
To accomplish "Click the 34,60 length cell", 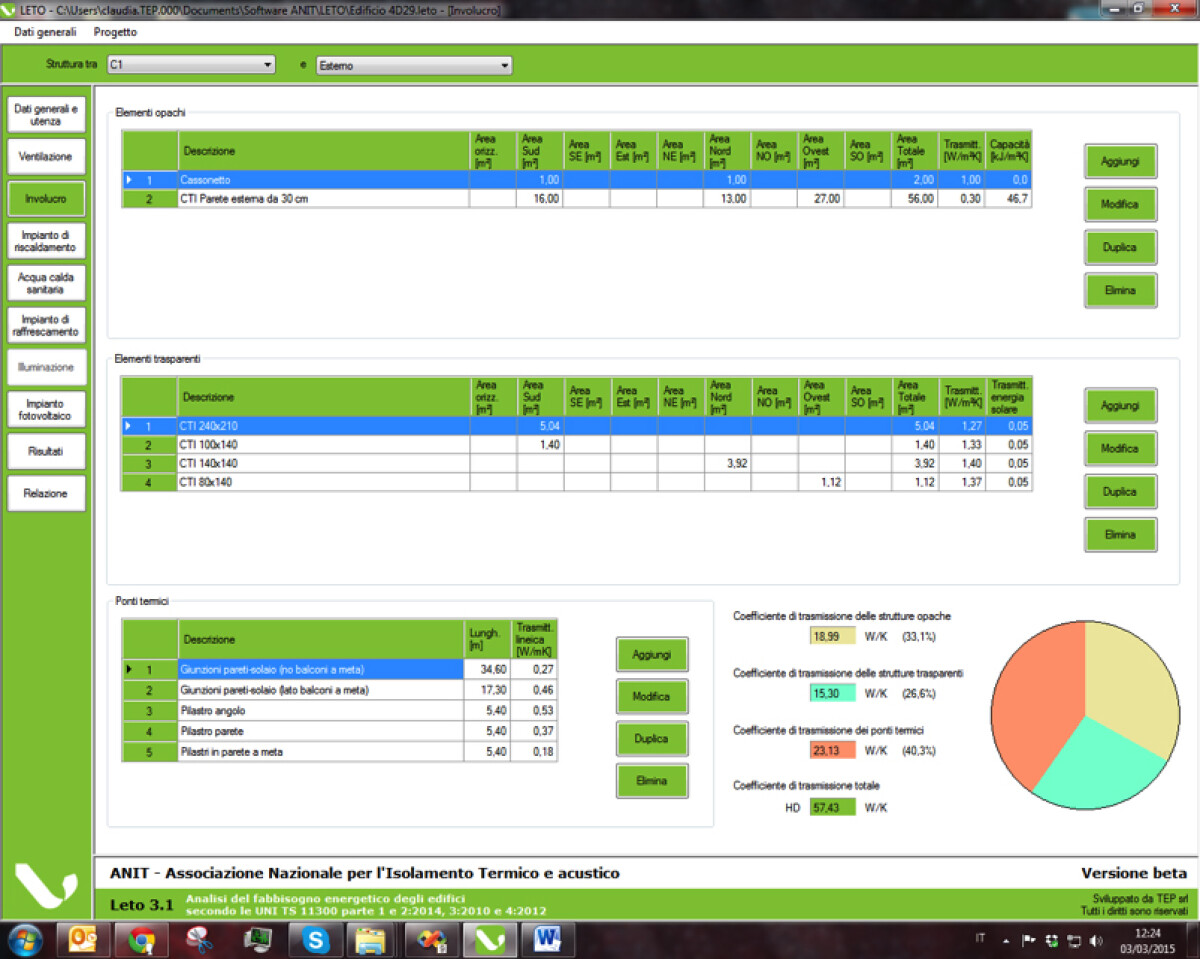I will point(487,669).
